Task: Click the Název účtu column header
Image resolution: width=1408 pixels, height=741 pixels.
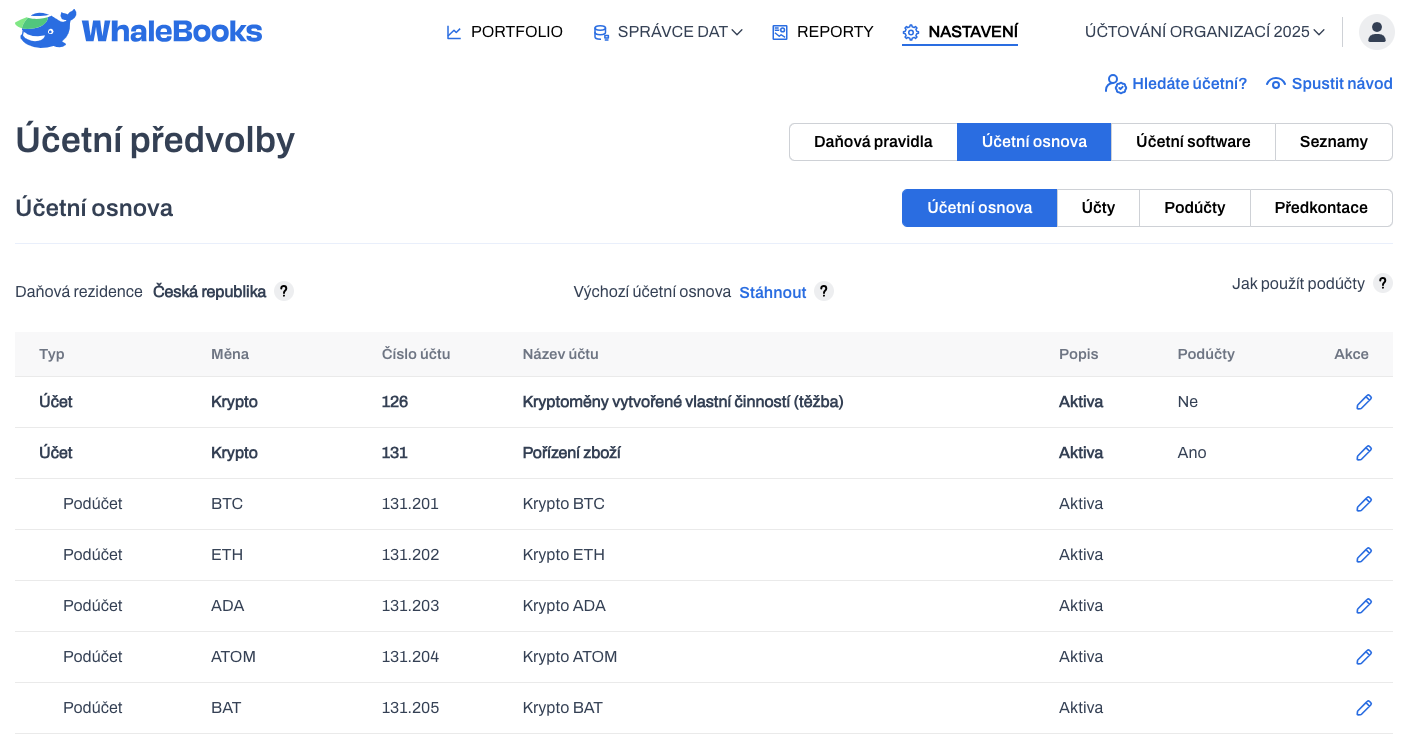Action: [560, 354]
